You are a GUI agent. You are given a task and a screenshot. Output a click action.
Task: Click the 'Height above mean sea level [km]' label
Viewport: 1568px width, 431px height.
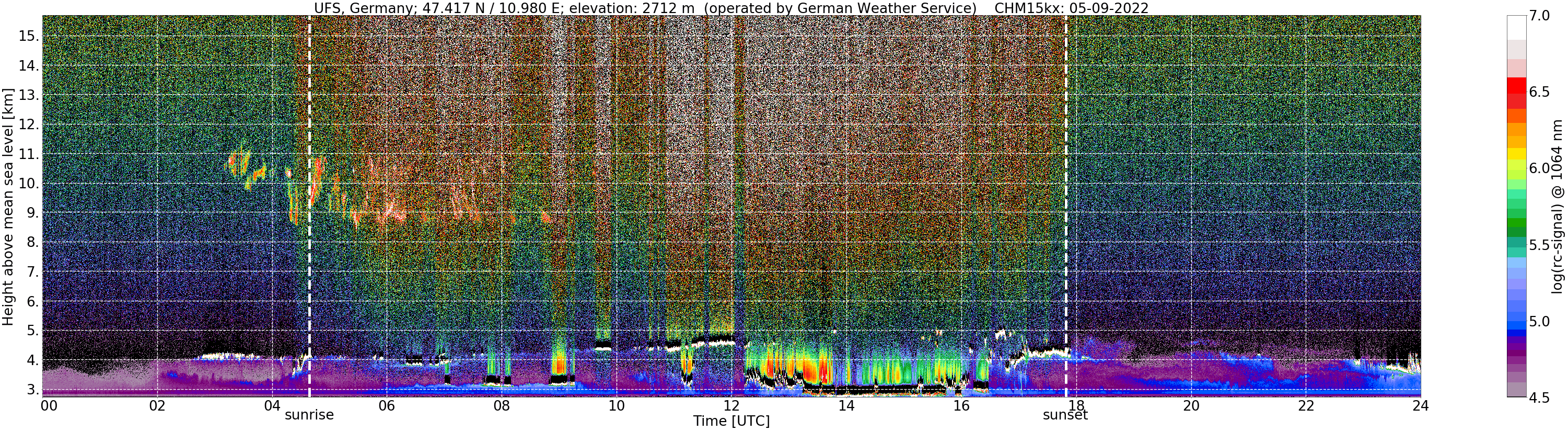(8, 206)
